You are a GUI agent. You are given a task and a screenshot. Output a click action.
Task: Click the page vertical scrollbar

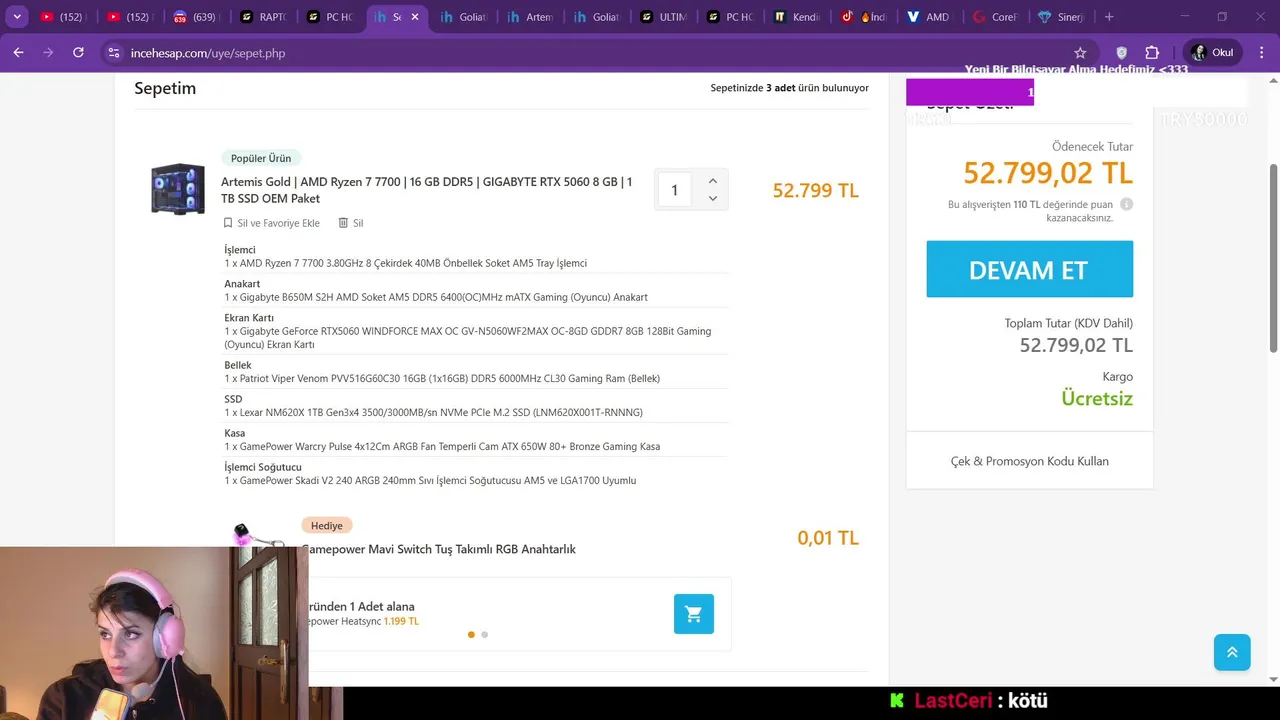(x=1273, y=256)
